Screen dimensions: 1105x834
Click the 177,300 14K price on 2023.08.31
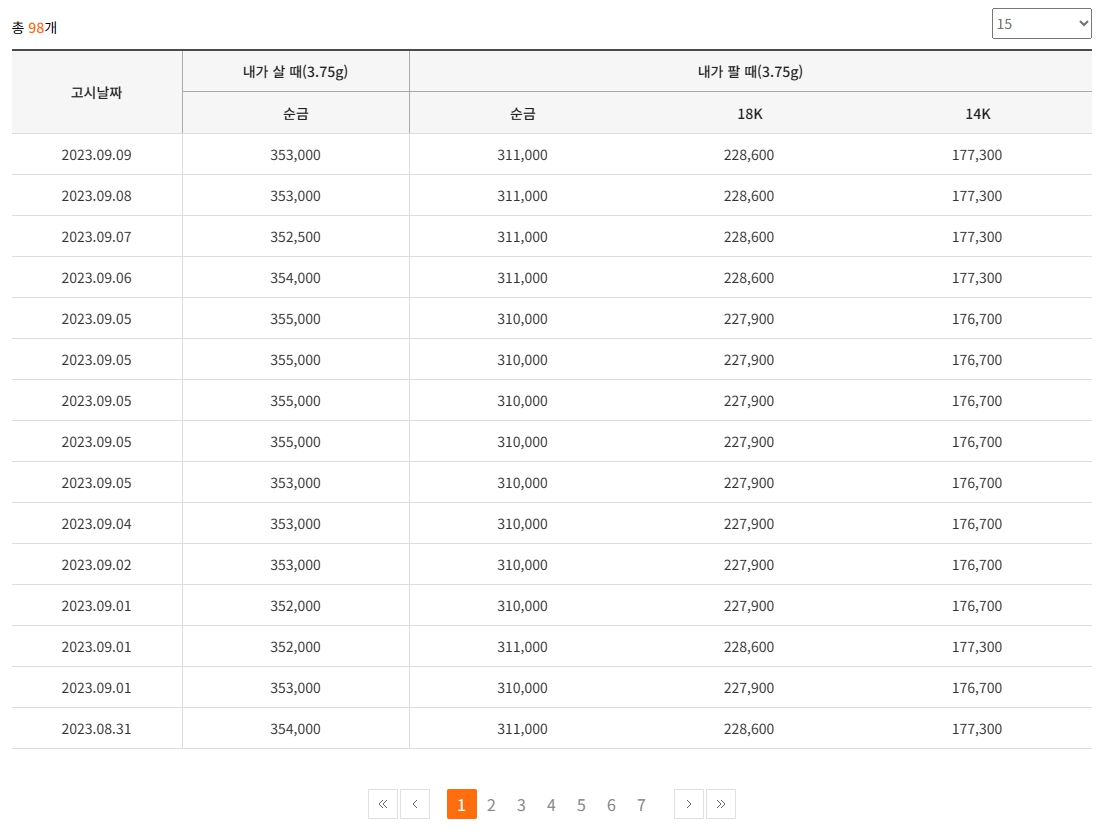pyautogui.click(x=977, y=729)
